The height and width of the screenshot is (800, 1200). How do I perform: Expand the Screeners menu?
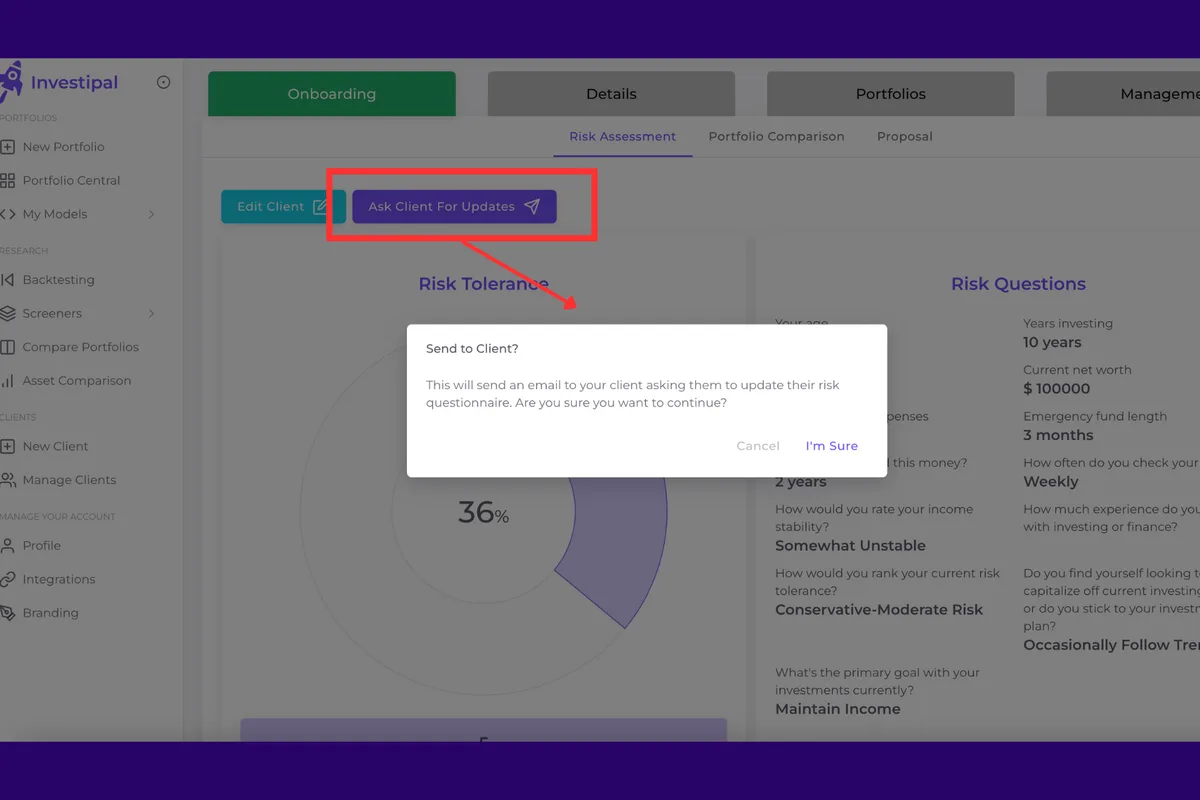point(151,313)
